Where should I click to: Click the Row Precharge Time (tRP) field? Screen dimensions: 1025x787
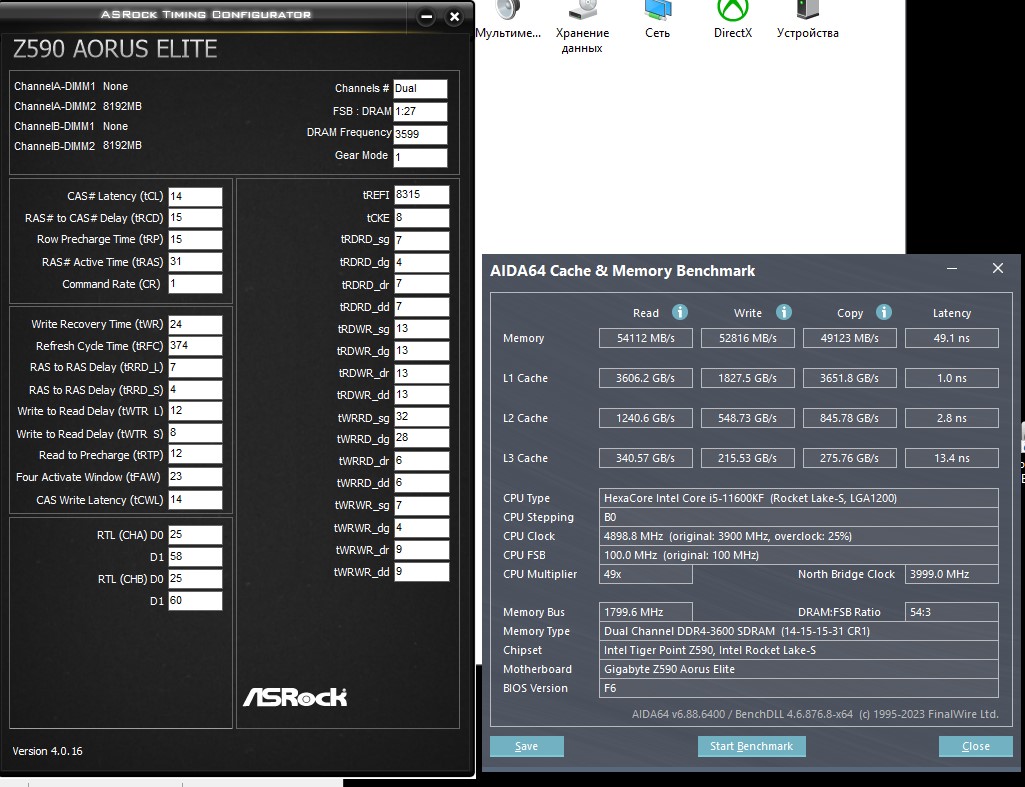tap(195, 240)
